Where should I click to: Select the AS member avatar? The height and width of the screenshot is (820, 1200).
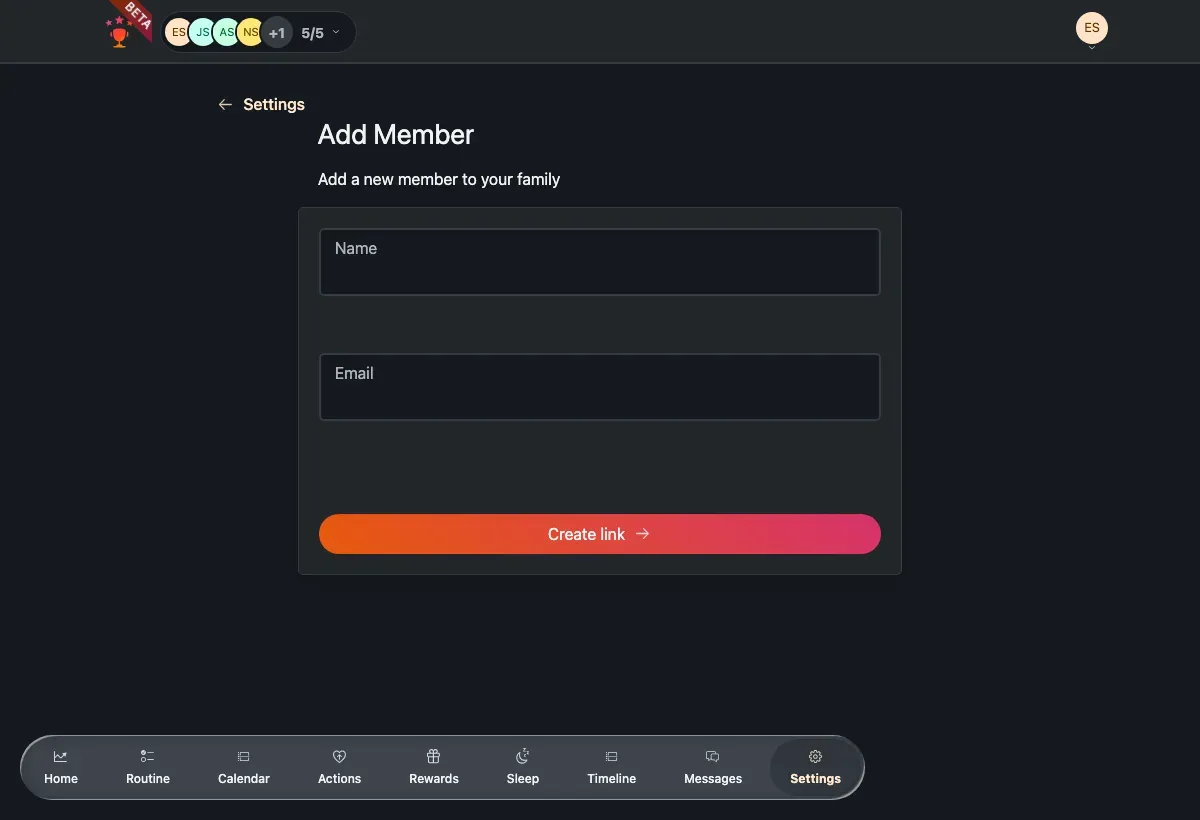226,33
